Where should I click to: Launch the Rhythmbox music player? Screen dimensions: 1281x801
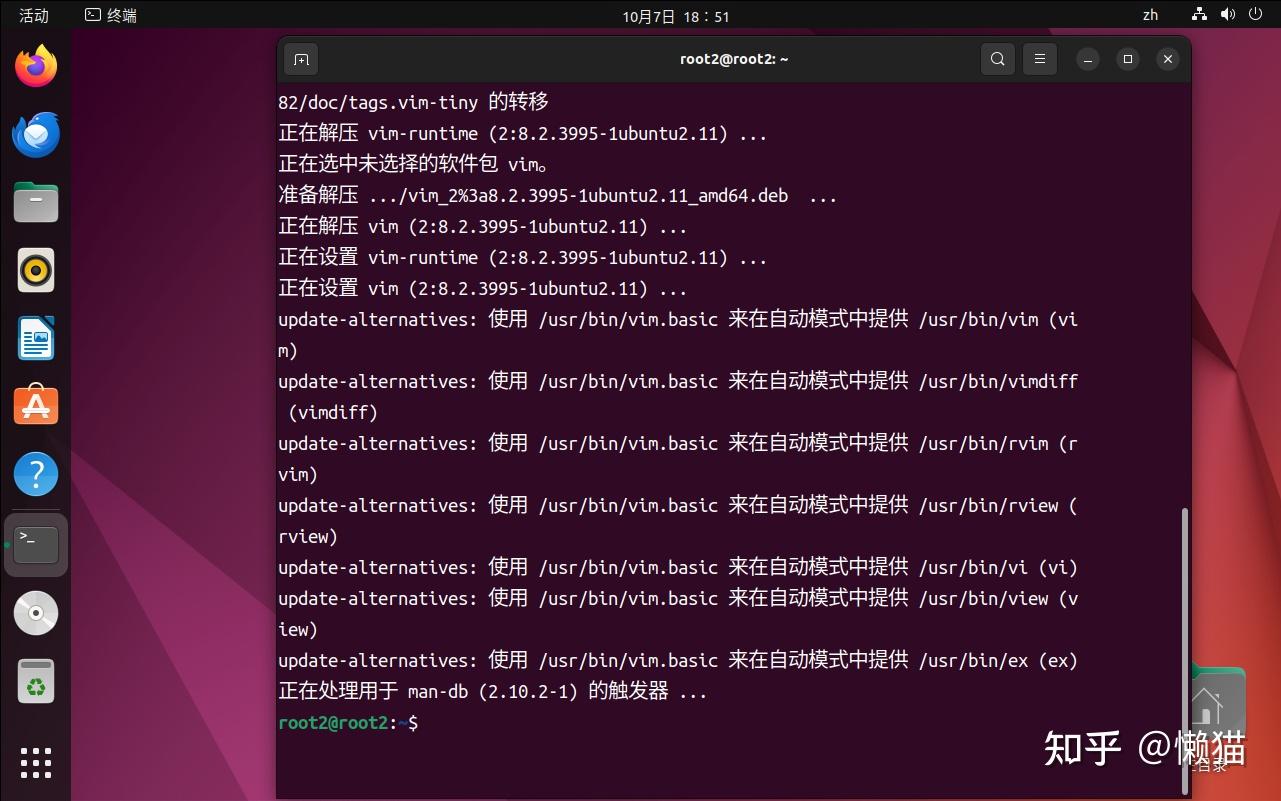[x=35, y=270]
